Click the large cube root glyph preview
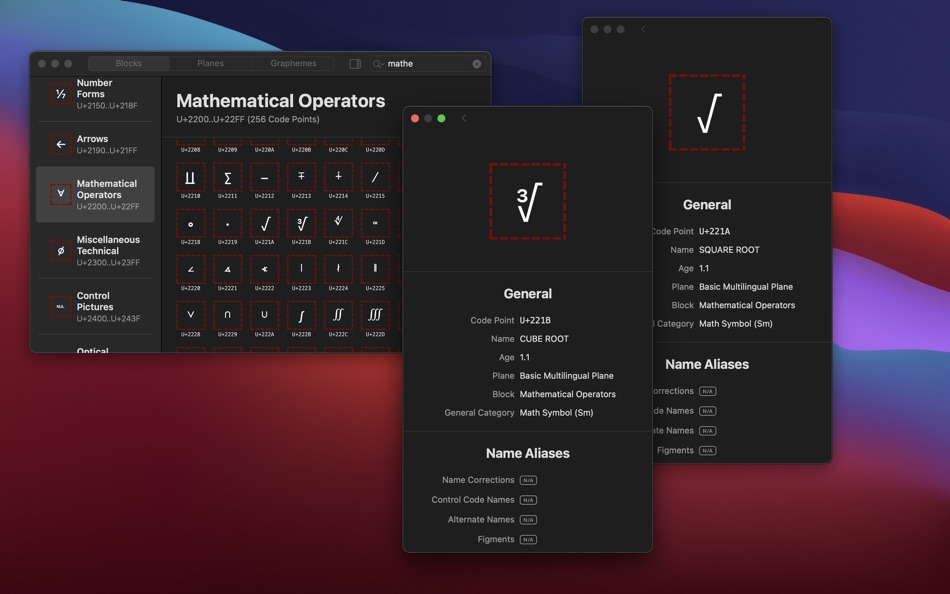Image resolution: width=950 pixels, height=594 pixels. coord(528,201)
